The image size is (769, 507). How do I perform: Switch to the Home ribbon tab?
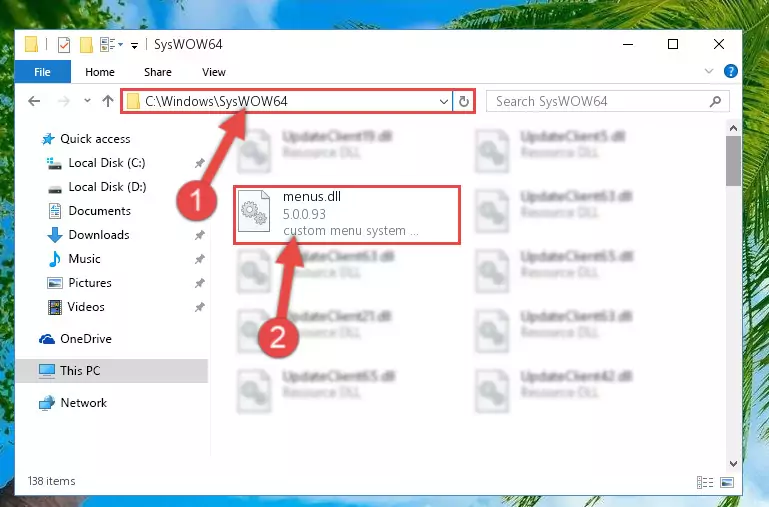100,72
